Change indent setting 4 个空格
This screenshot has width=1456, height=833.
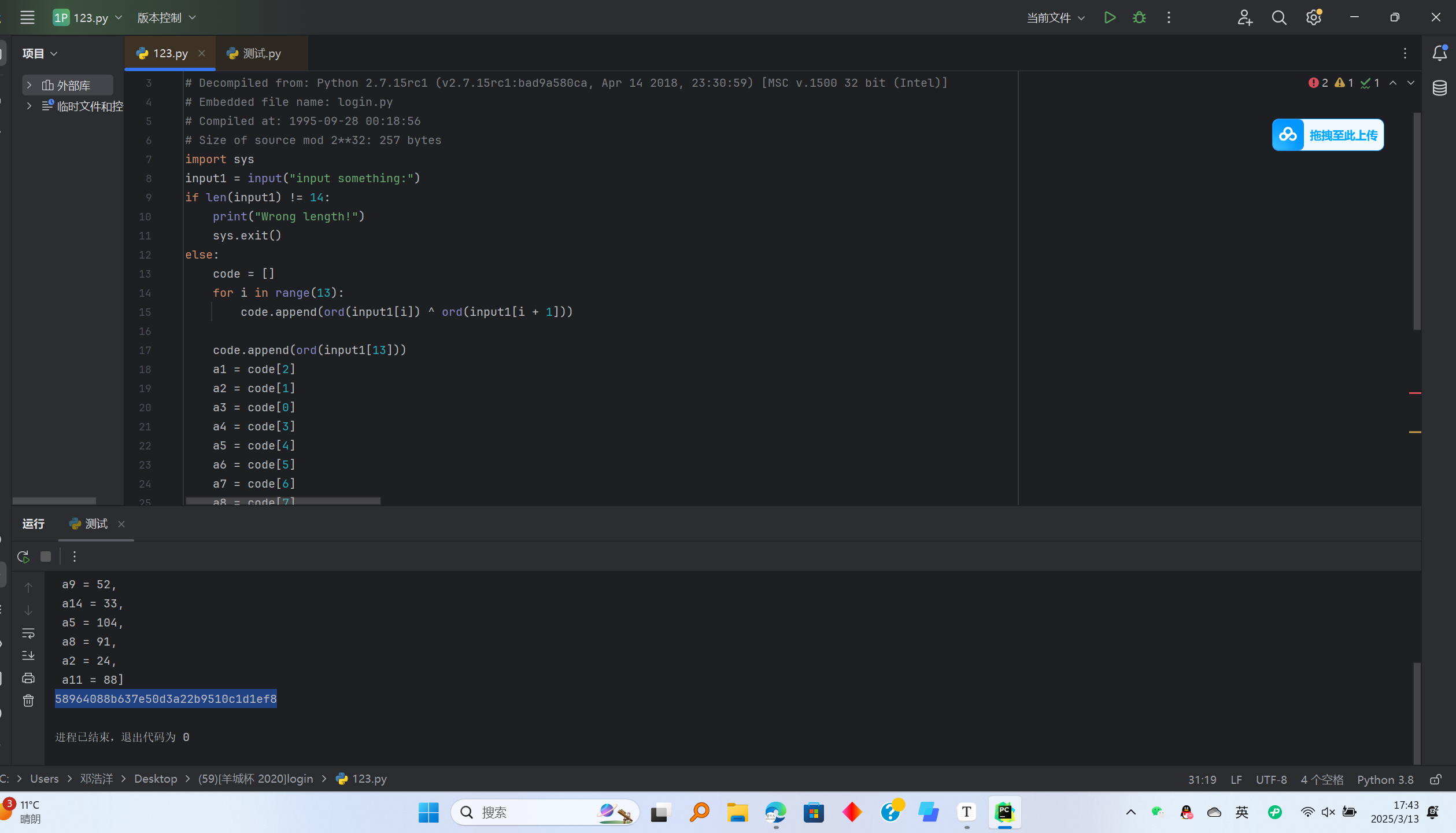(1322, 779)
